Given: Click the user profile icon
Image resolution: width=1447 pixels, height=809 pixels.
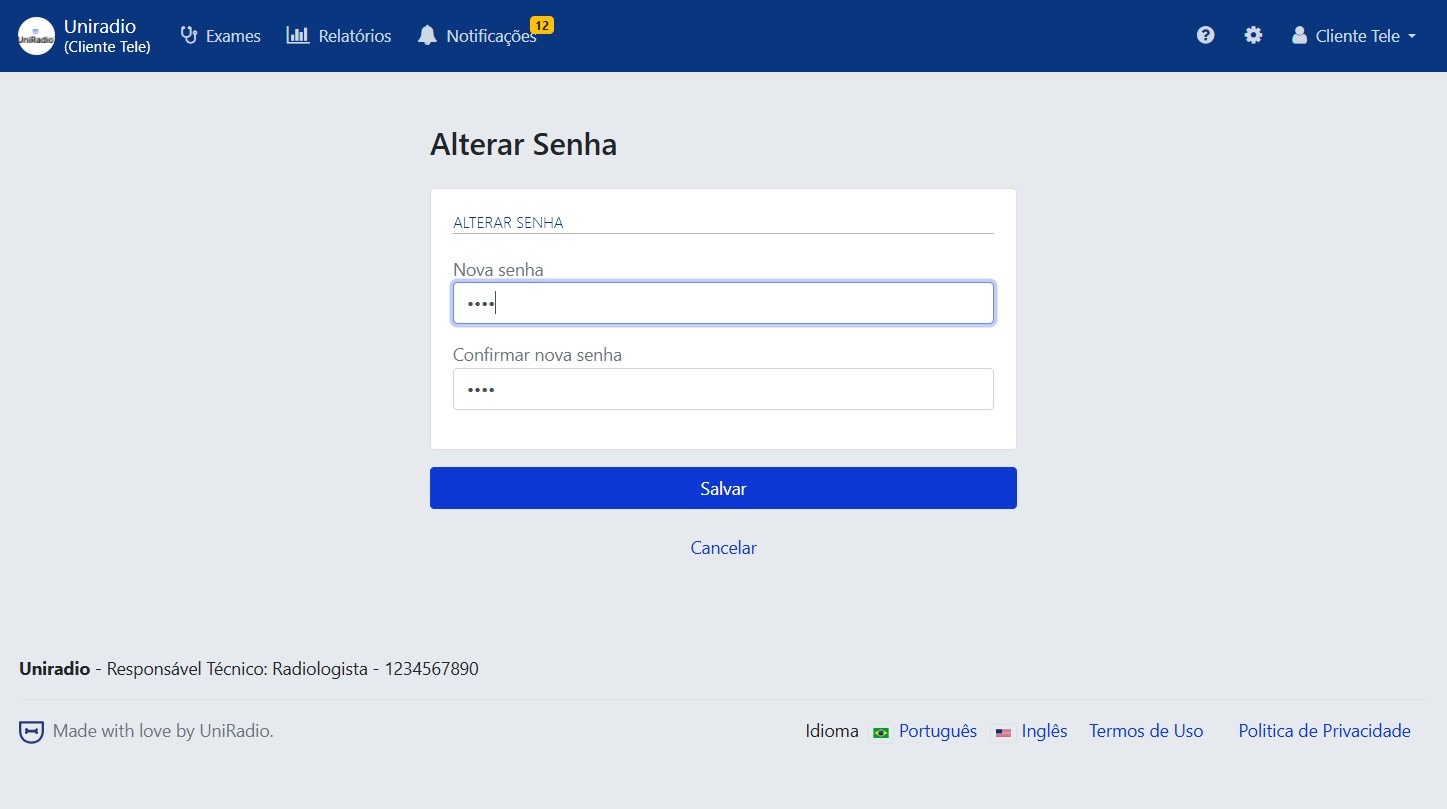Looking at the screenshot, I should [x=1298, y=35].
